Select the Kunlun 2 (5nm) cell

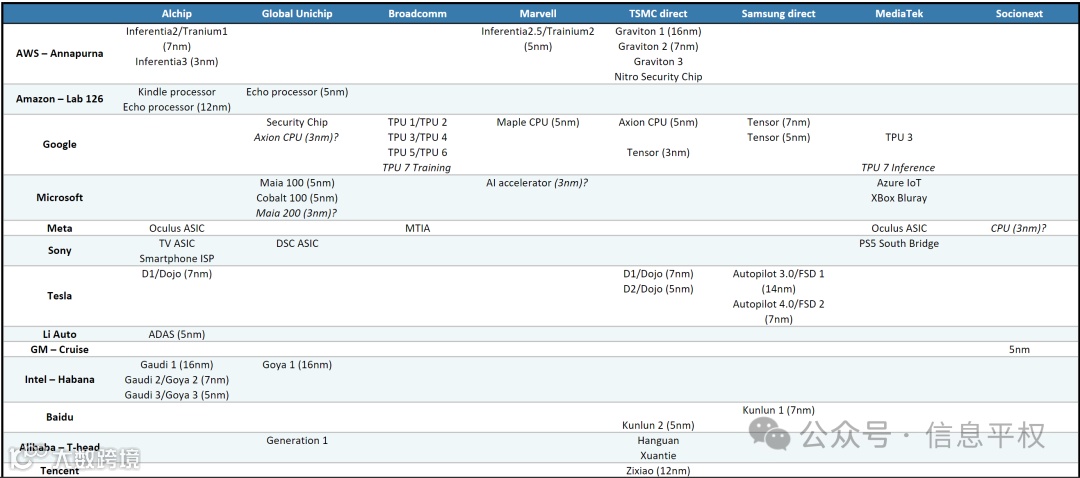click(658, 425)
